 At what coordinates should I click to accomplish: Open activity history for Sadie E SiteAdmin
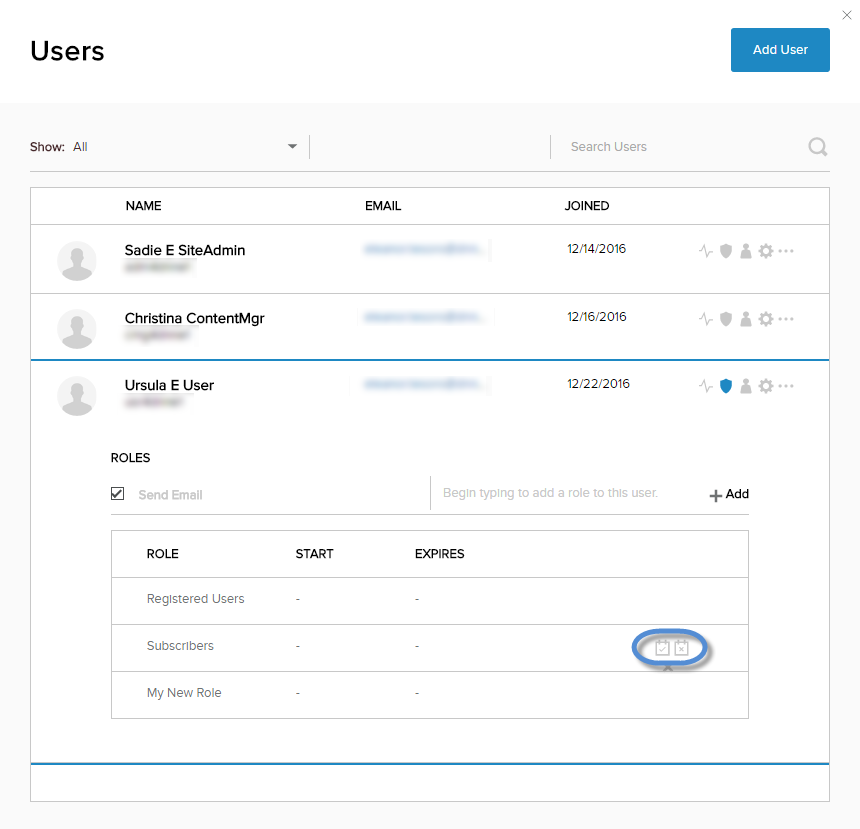click(x=706, y=251)
